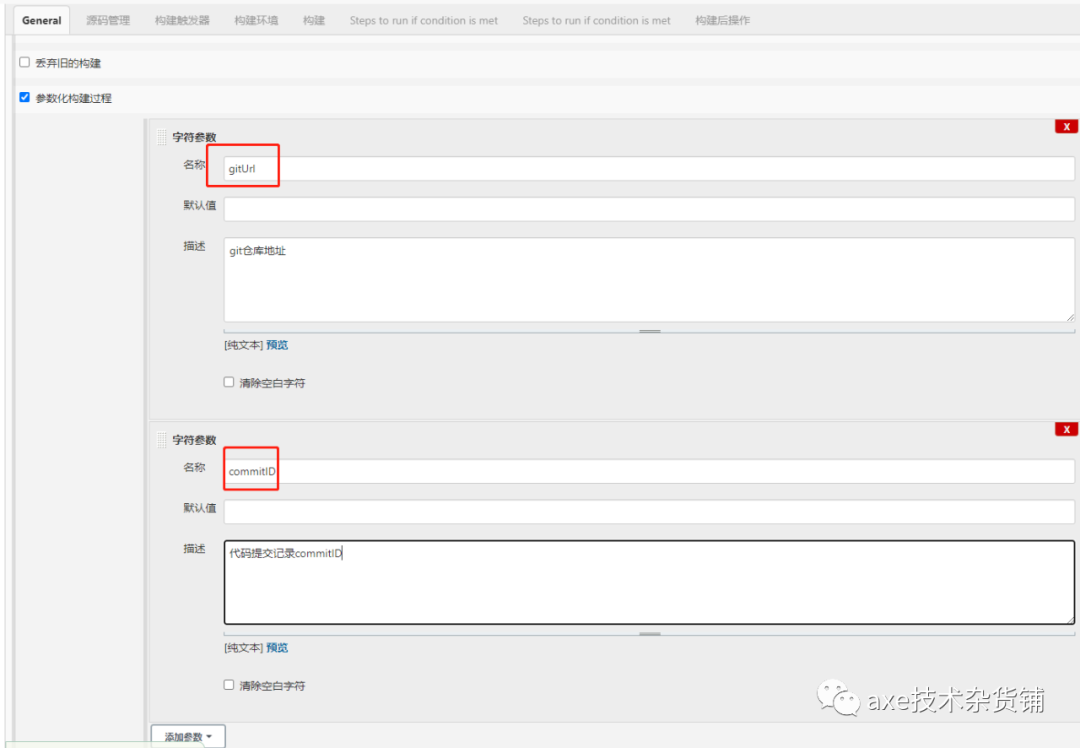This screenshot has height=748, width=1080.
Task: Click default value field of commitID parameter
Action: pos(649,512)
